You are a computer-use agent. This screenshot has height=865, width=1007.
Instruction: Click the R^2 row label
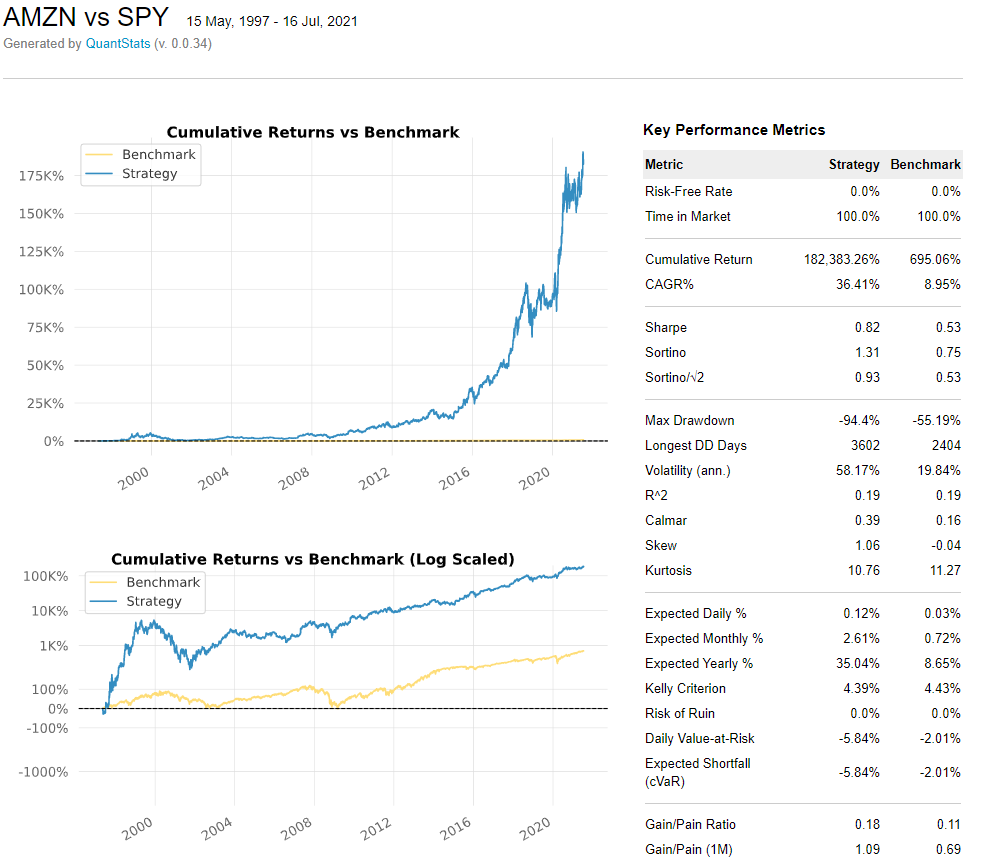656,496
